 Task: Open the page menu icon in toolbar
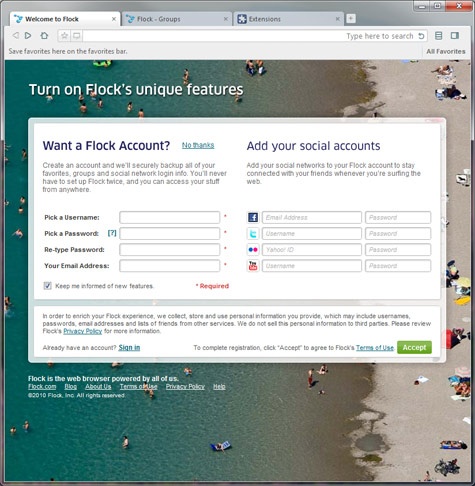pyautogui.click(x=439, y=36)
